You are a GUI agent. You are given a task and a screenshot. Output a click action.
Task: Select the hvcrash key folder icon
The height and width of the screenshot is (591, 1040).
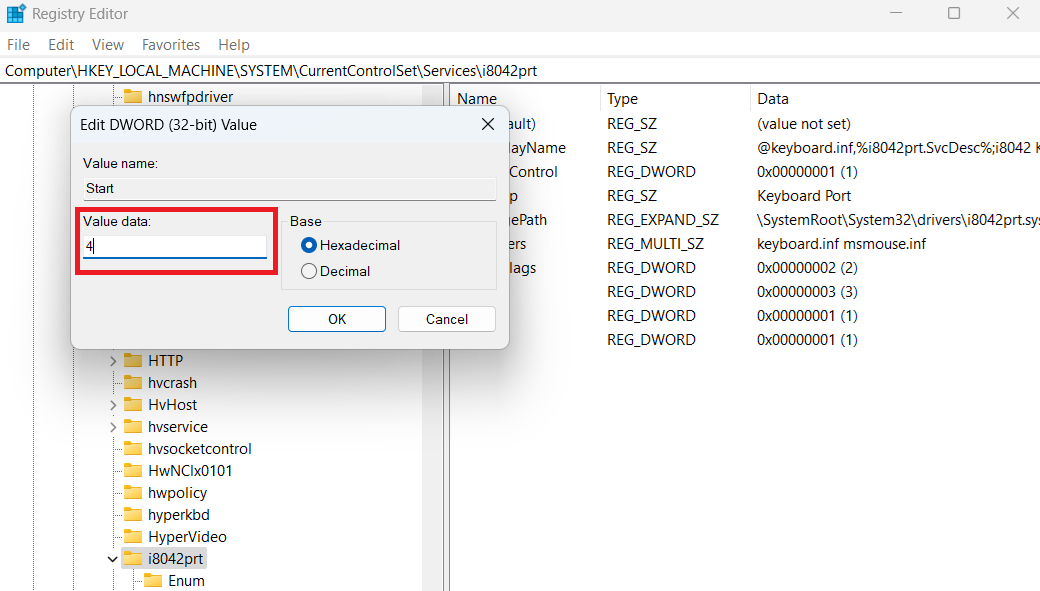(x=133, y=382)
